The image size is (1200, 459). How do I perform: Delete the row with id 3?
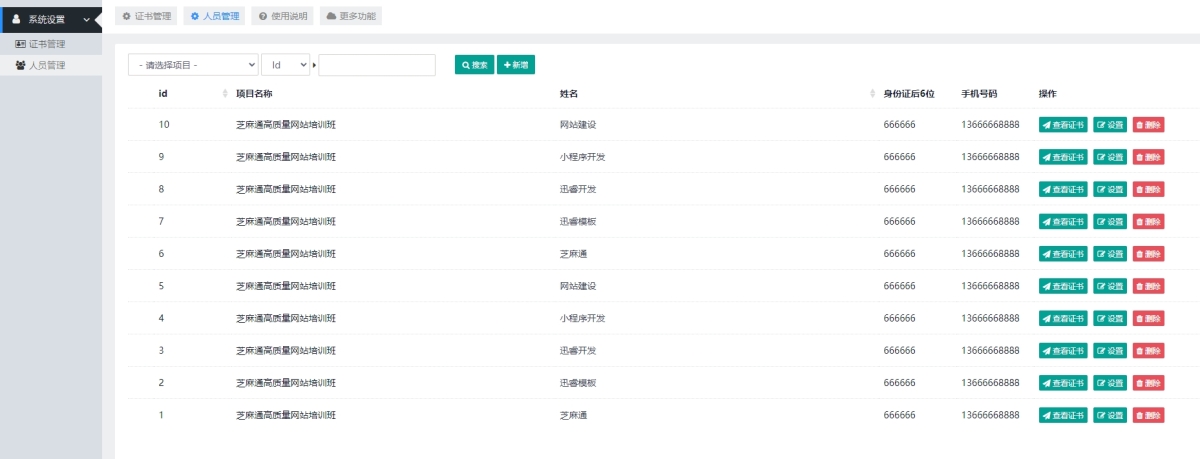1148,351
